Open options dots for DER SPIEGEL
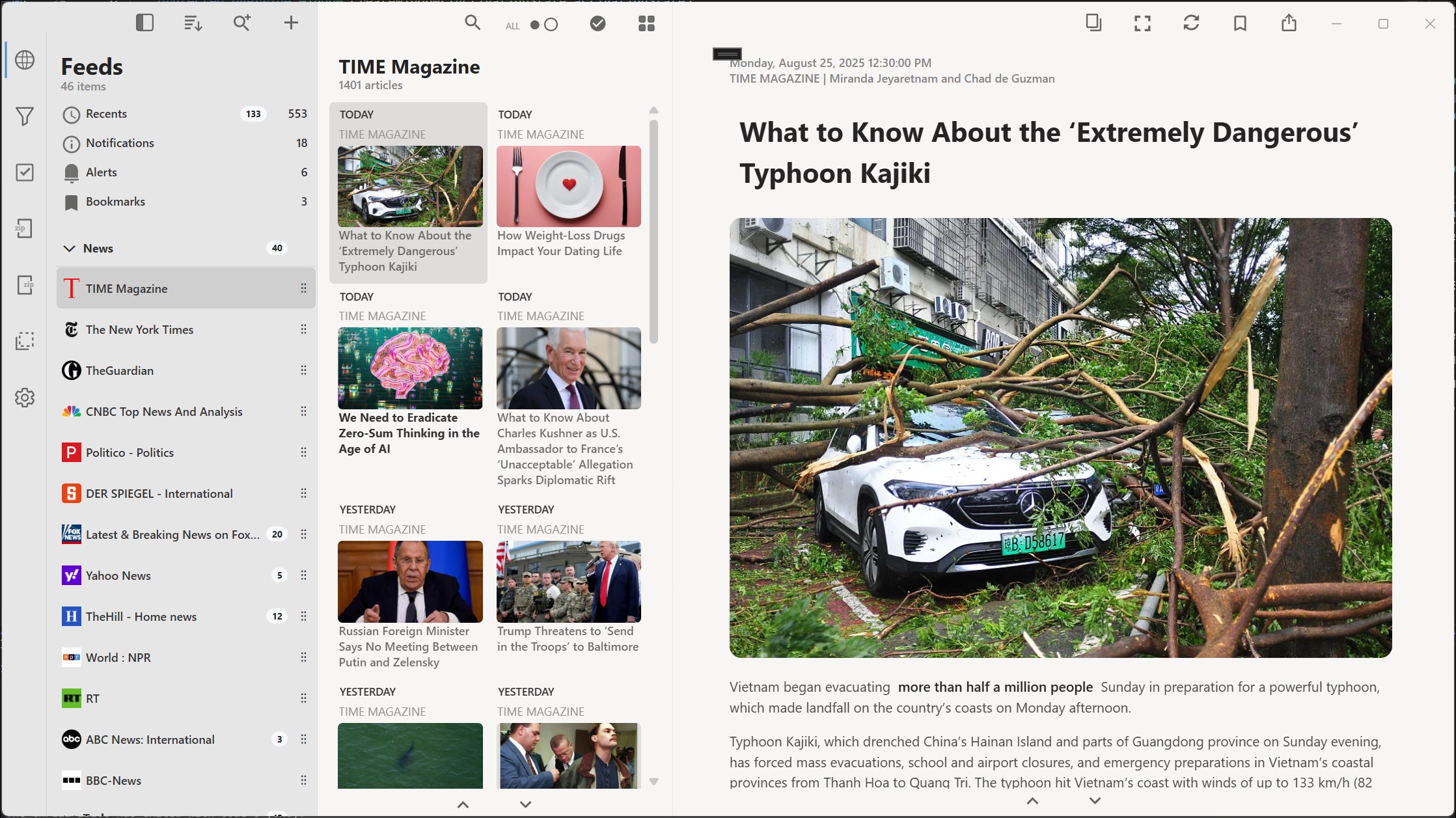Screen dimensions: 1456x818 pos(303,493)
